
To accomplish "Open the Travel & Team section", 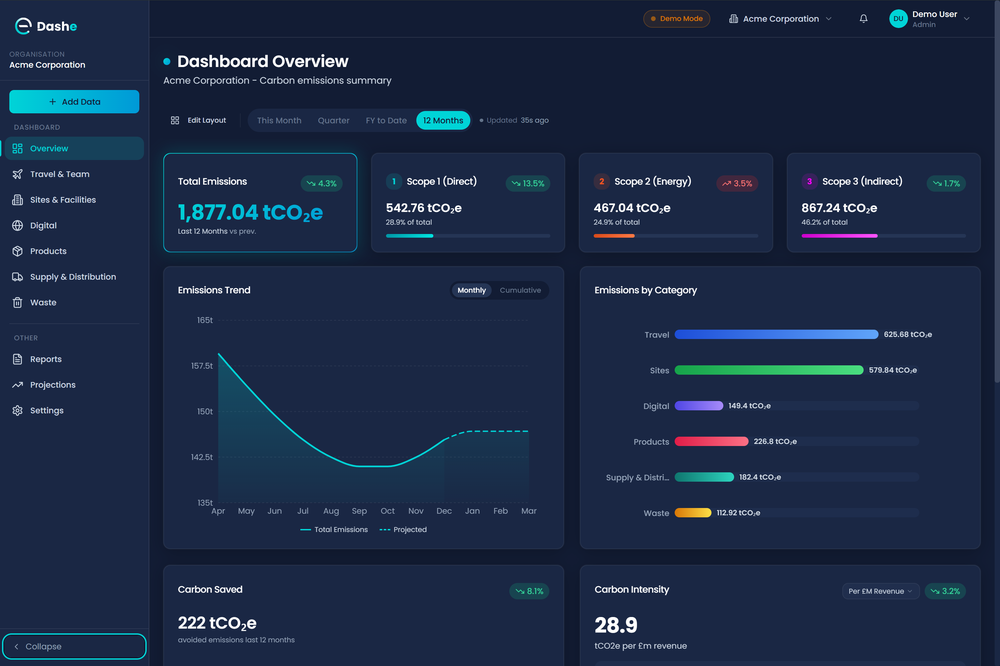I will (60, 174).
